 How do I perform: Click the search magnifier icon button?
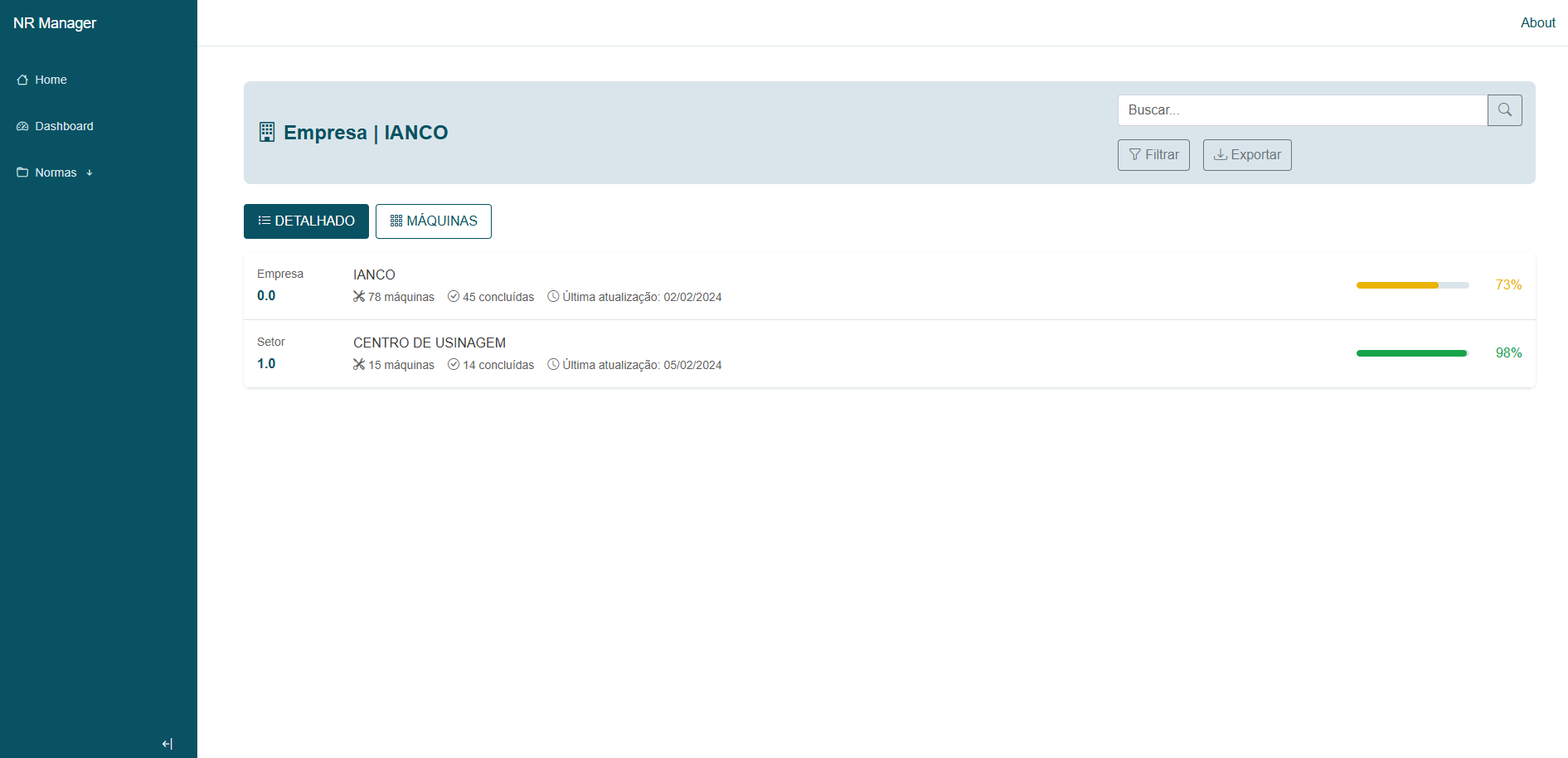(x=1504, y=110)
